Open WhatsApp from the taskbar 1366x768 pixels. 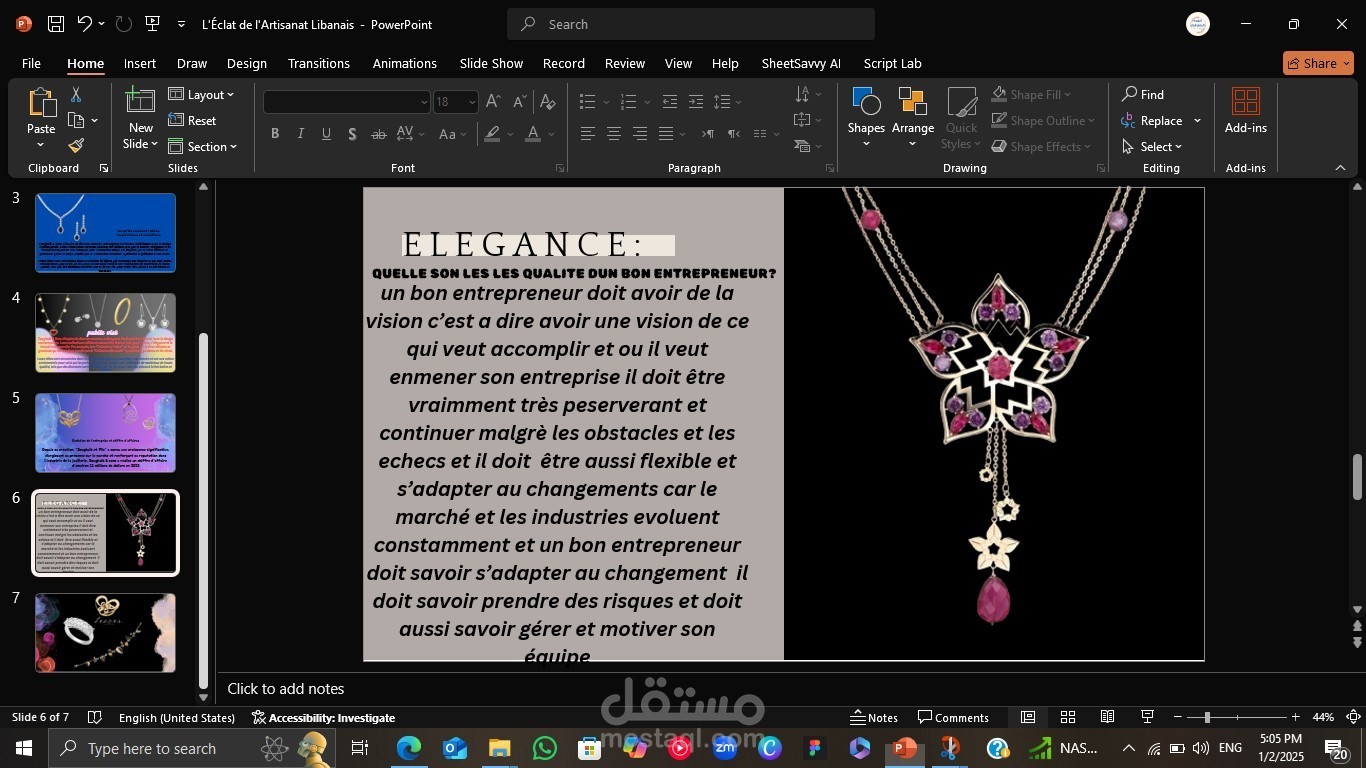[x=544, y=748]
